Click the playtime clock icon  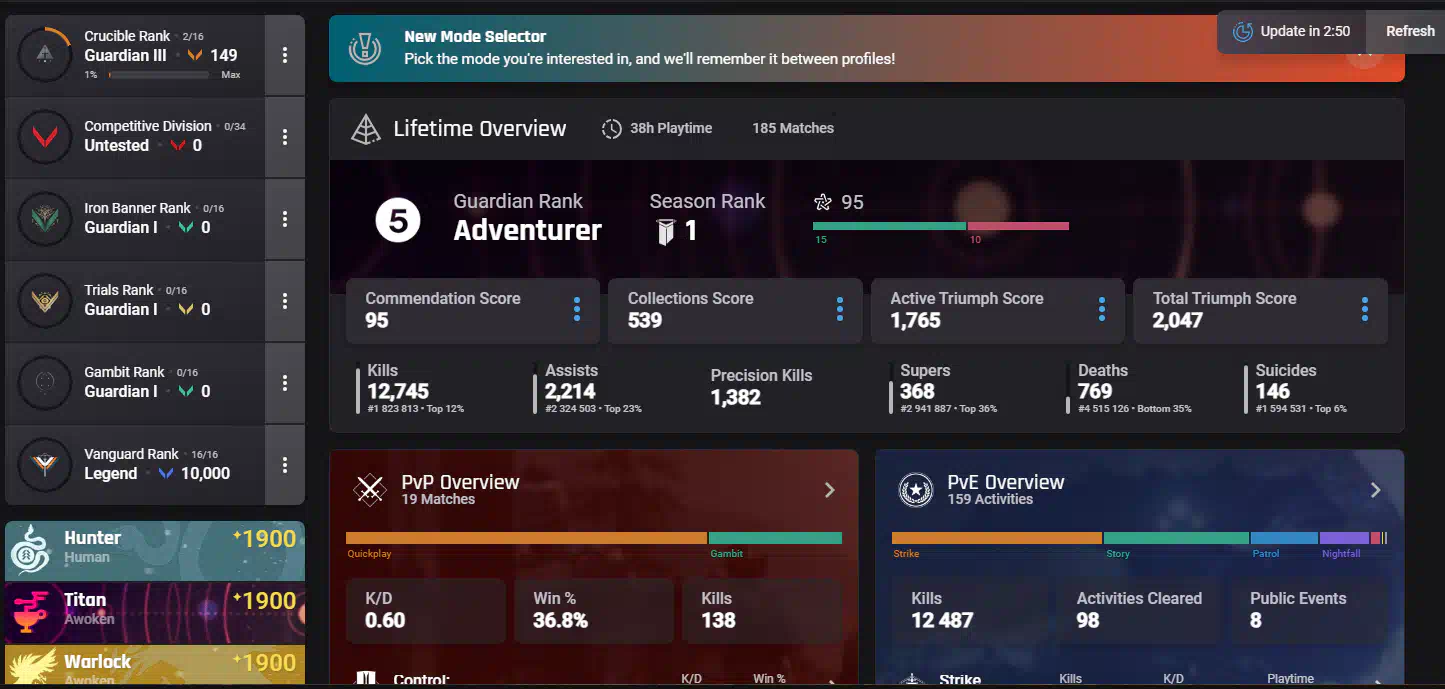coord(611,128)
